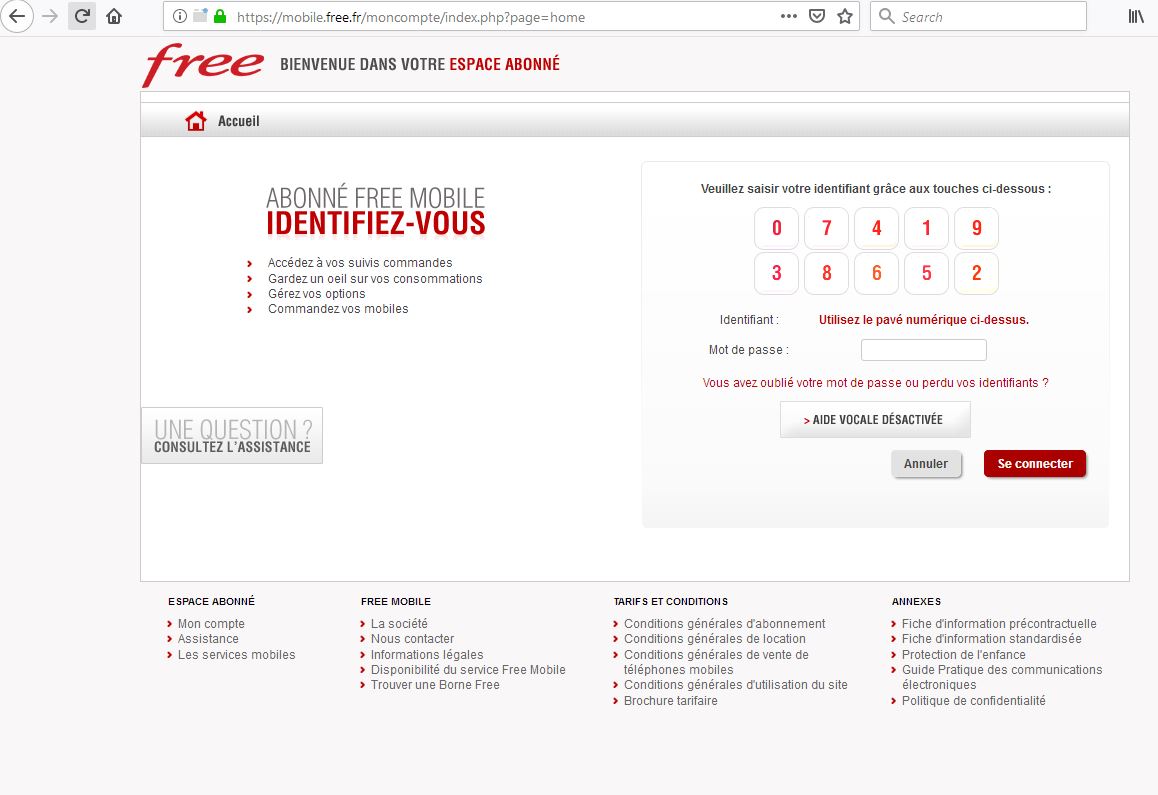This screenshot has height=795, width=1158.
Task: Open Informations légales link
Action: [427, 655]
